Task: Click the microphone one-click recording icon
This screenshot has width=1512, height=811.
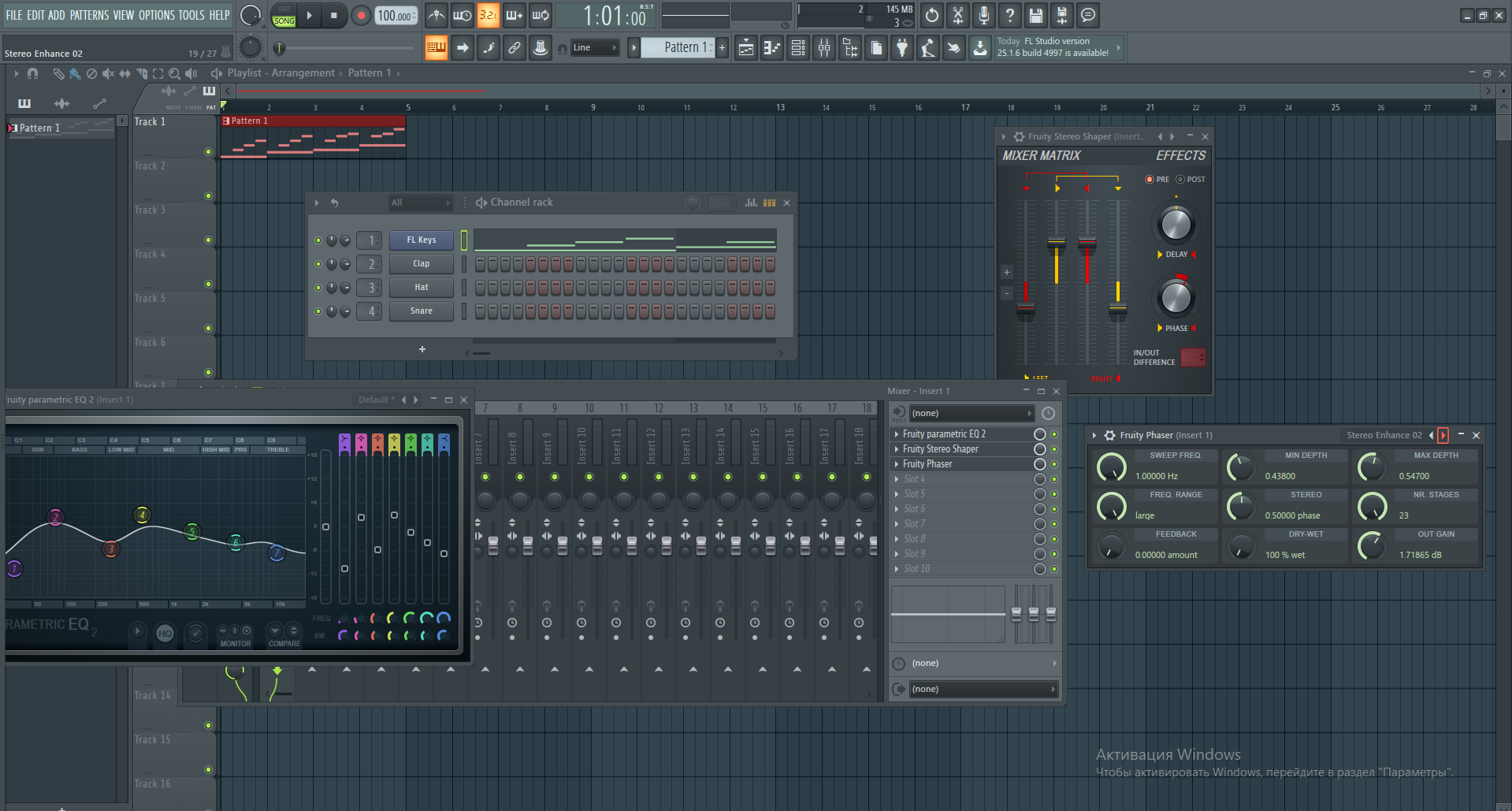Action: tap(983, 15)
